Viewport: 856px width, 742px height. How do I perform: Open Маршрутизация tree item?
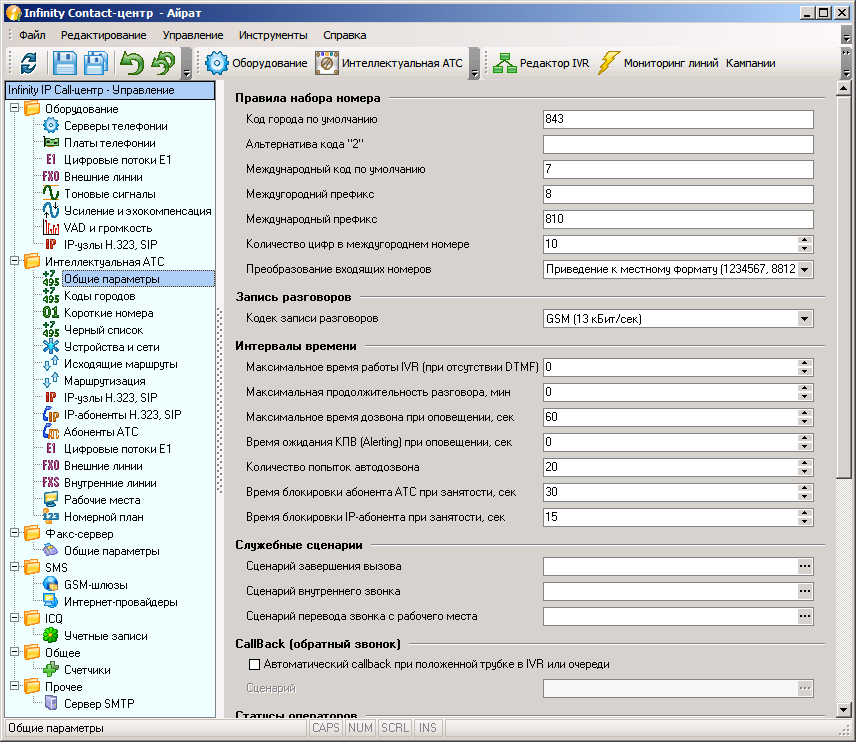click(104, 381)
